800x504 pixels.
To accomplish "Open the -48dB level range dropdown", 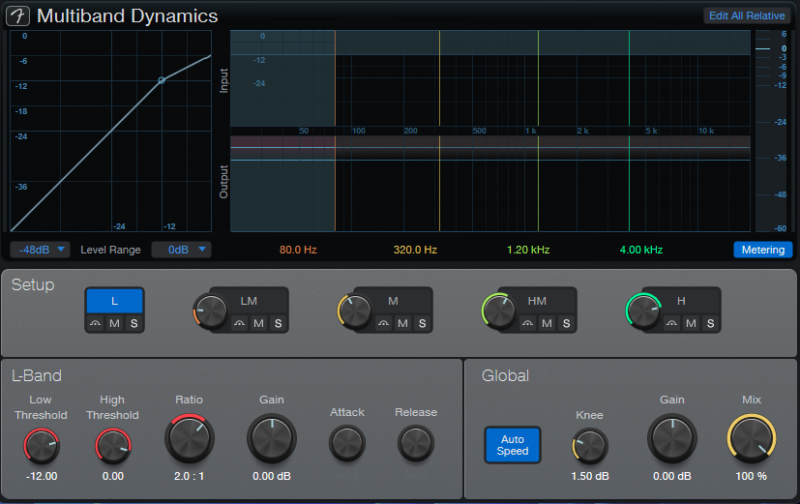I will point(41,249).
